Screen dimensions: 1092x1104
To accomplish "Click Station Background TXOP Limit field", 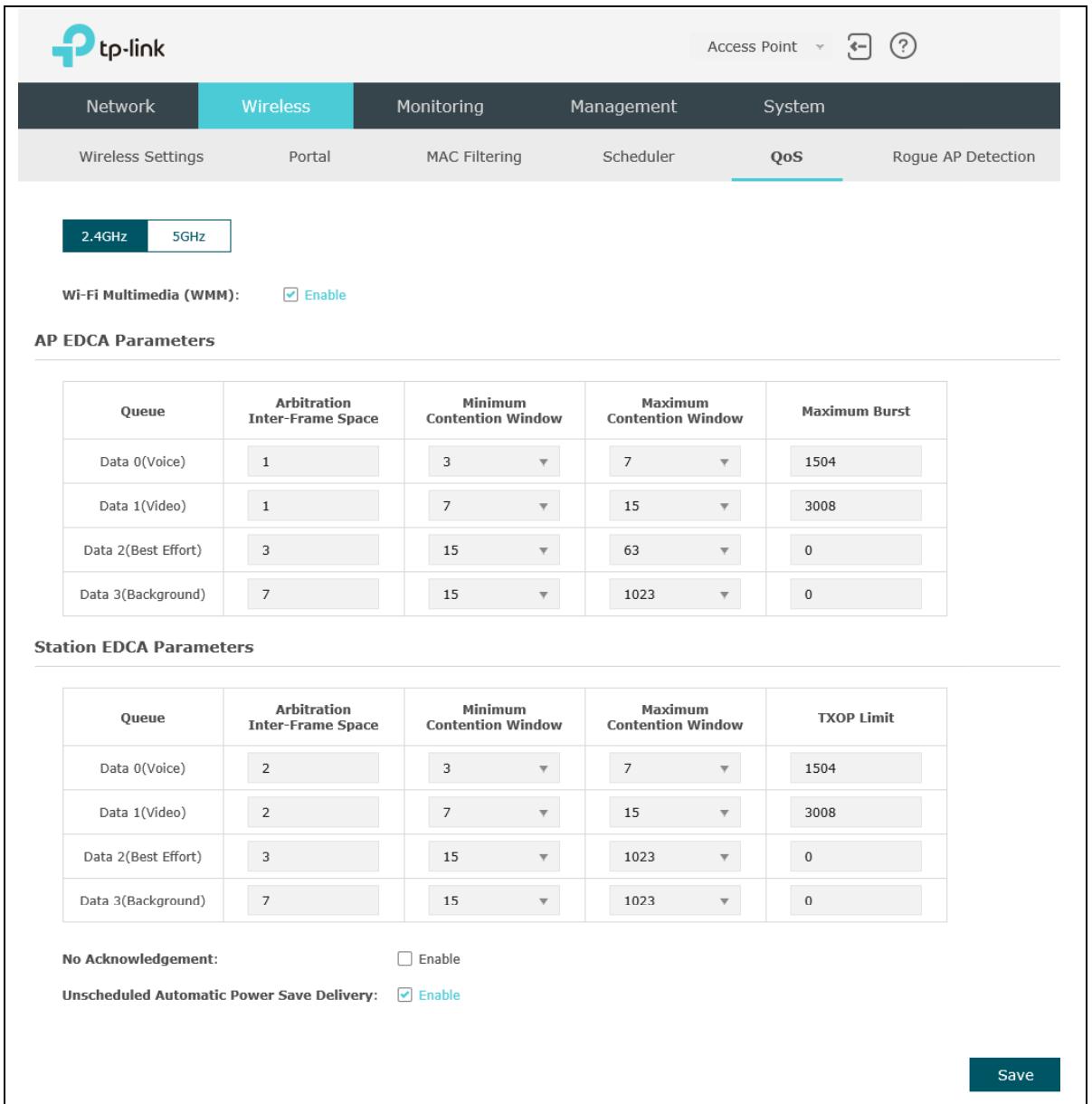I will 856,901.
